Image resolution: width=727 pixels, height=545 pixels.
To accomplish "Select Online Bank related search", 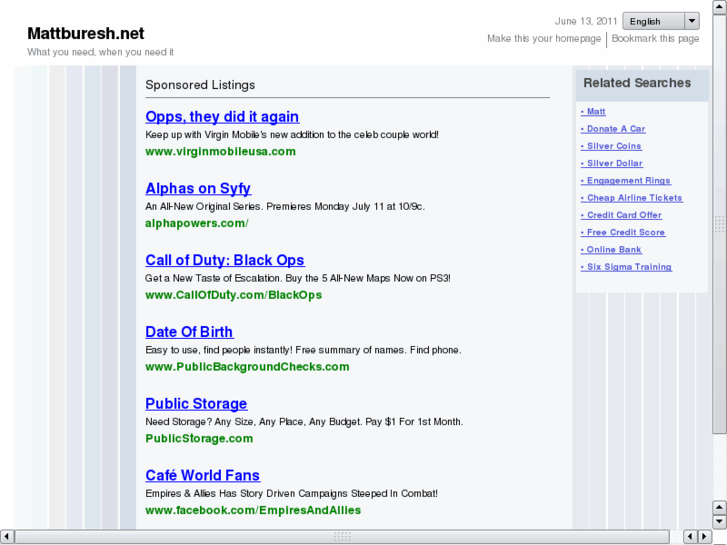I will [x=611, y=250].
